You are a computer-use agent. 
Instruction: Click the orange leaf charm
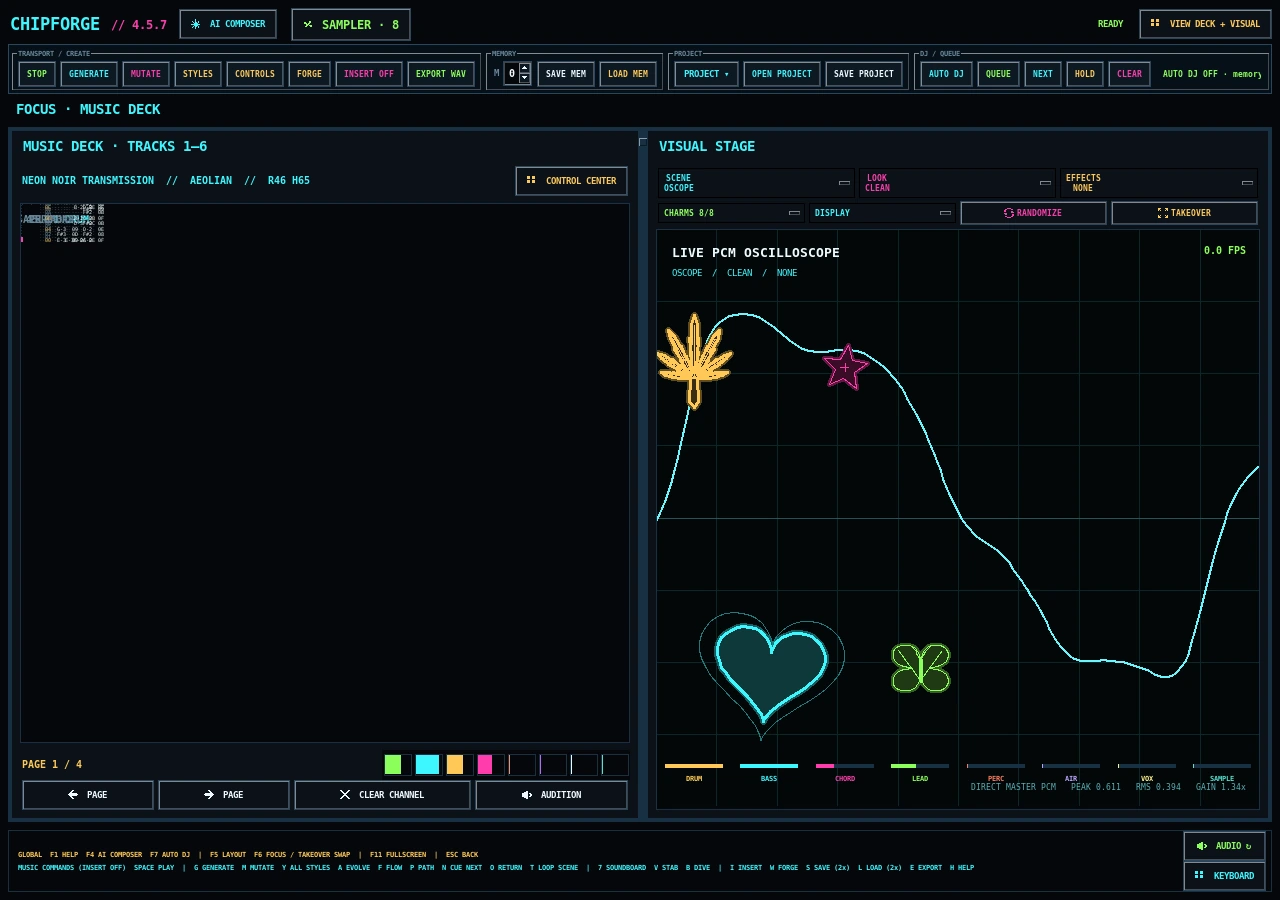694,362
